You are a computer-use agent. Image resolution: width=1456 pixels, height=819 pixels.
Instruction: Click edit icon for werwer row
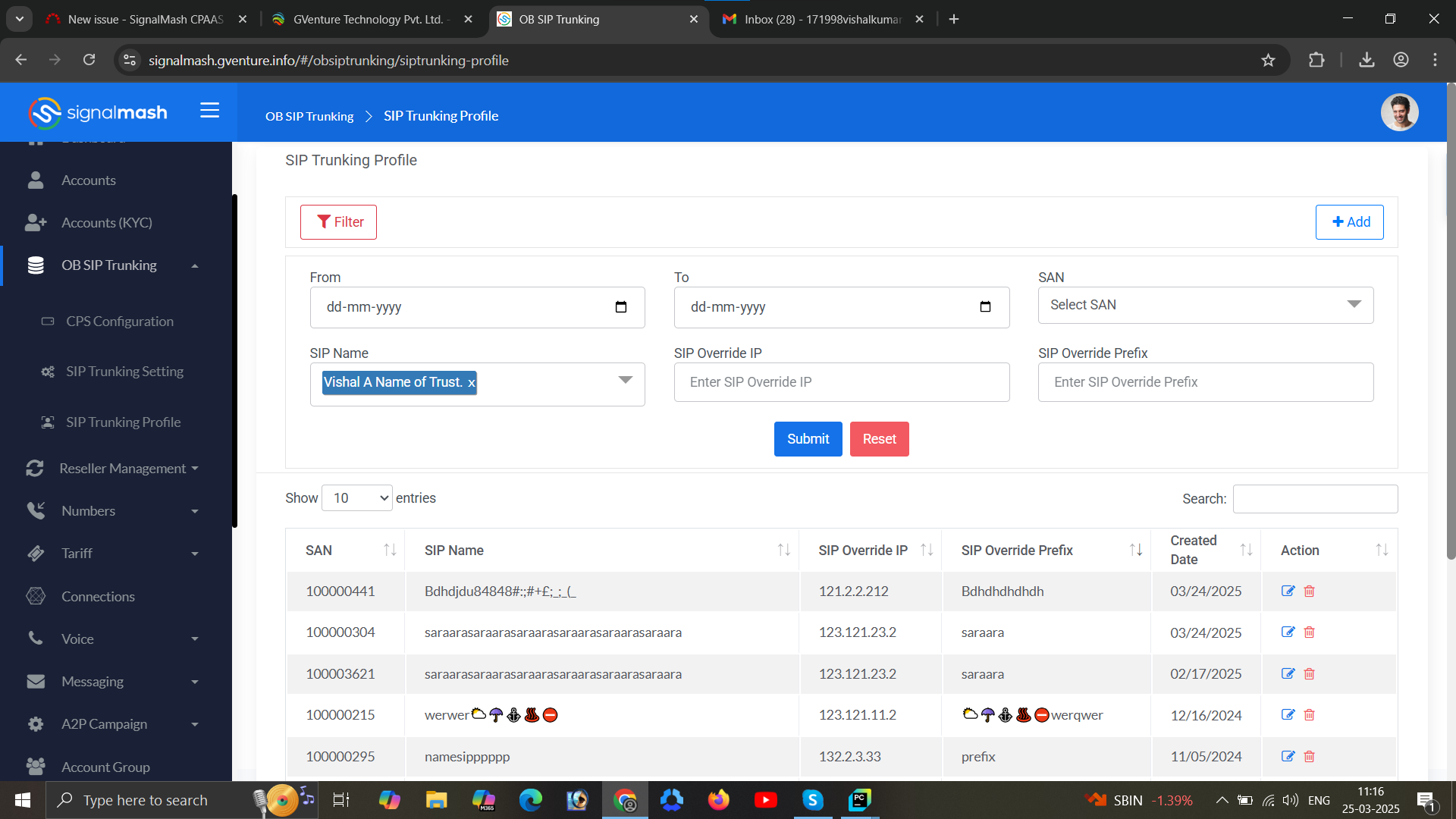coord(1288,715)
